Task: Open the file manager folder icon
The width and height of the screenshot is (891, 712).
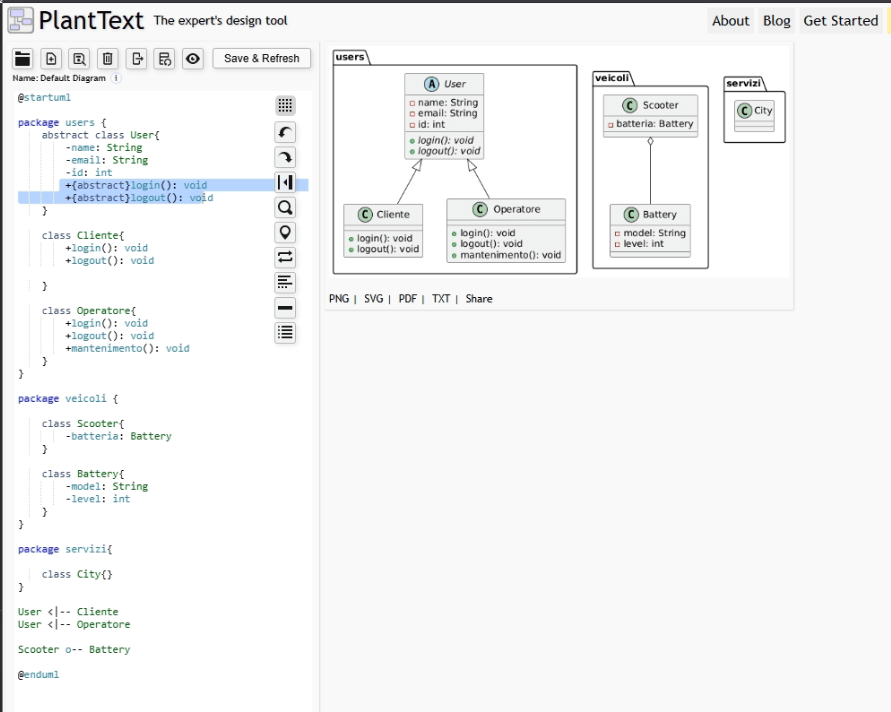Action: tap(22, 59)
